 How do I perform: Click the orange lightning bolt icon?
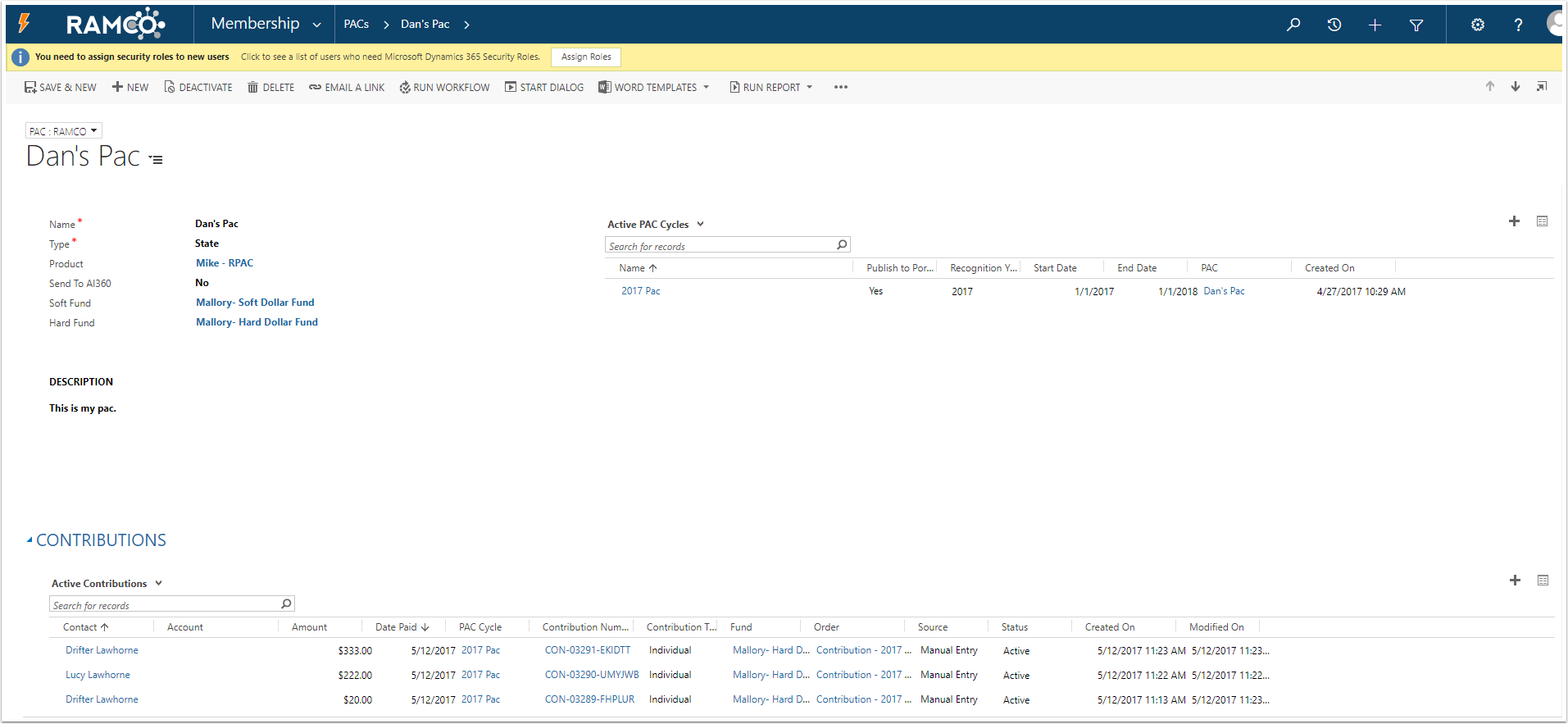point(25,23)
